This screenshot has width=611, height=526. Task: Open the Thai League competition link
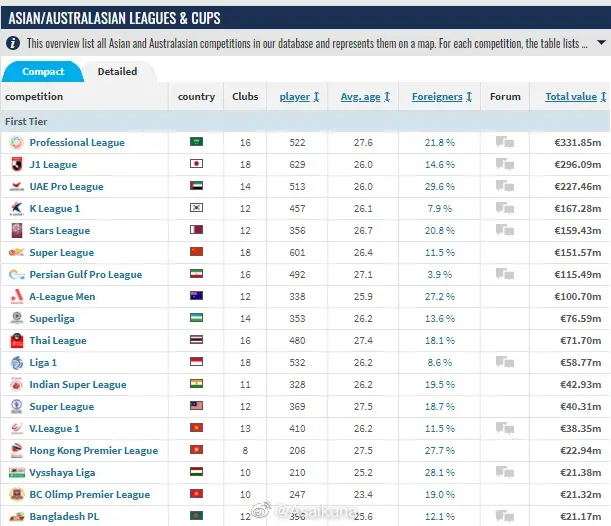57,340
